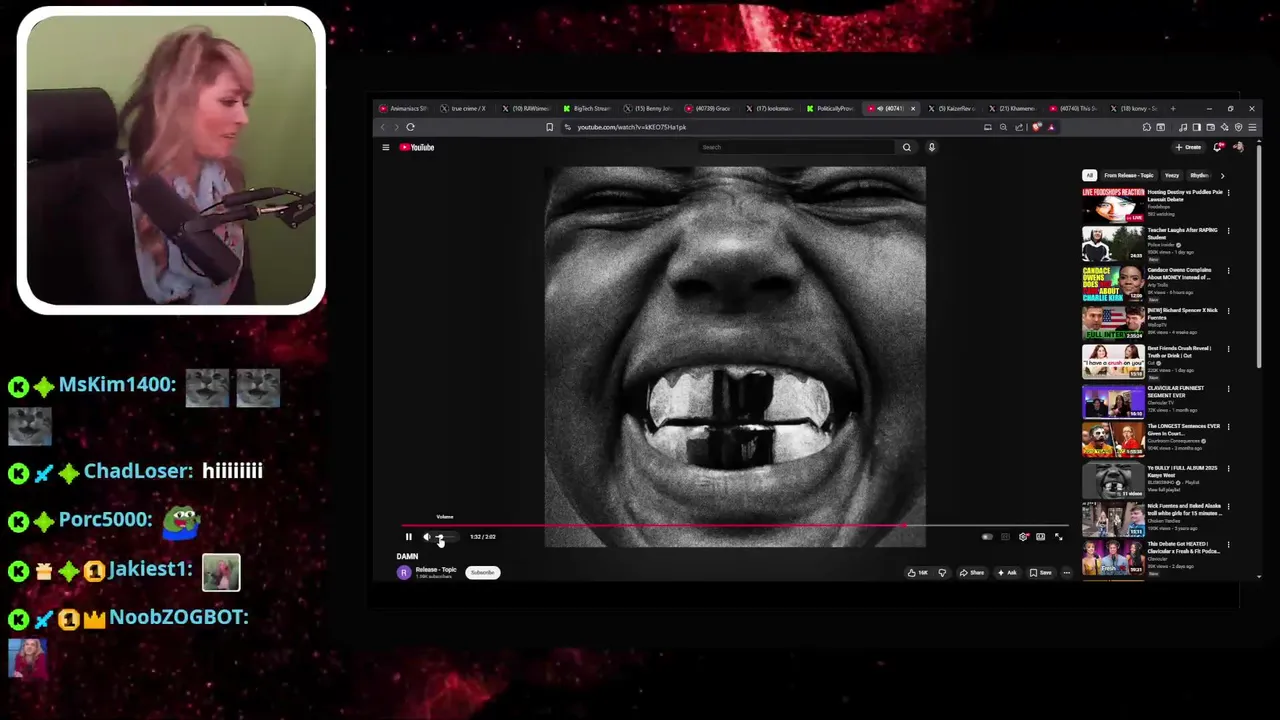This screenshot has height=720, width=1280.
Task: Click the search magnifier button
Action: (907, 147)
